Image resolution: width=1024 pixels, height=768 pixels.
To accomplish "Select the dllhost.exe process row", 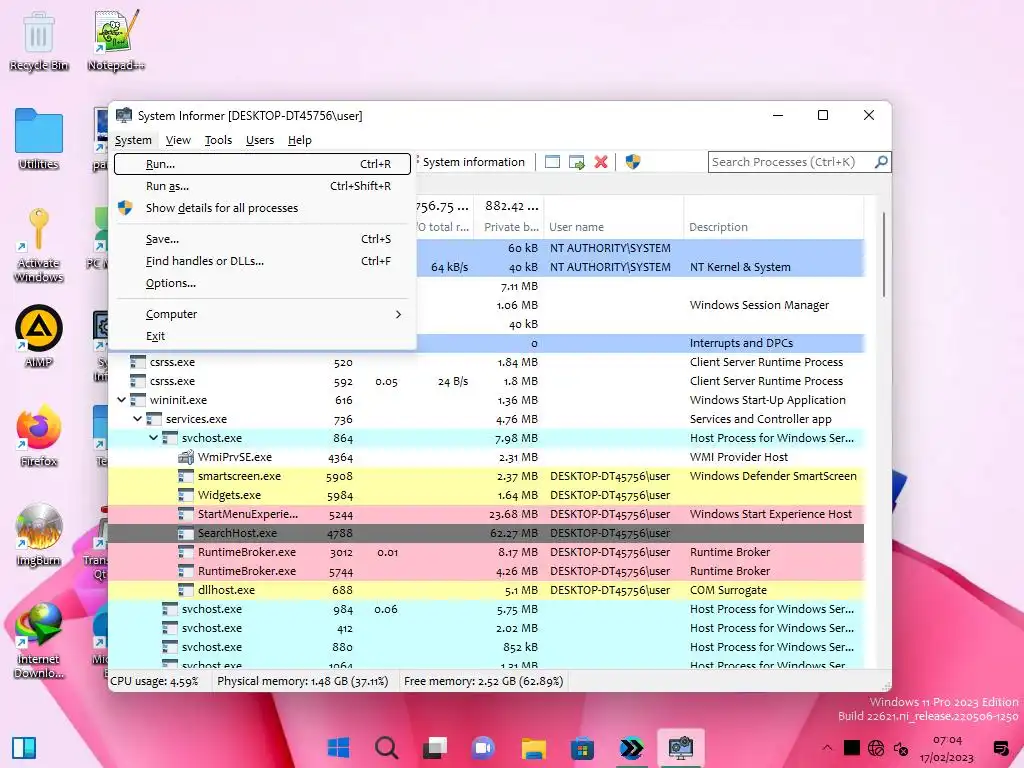I will pyautogui.click(x=486, y=590).
